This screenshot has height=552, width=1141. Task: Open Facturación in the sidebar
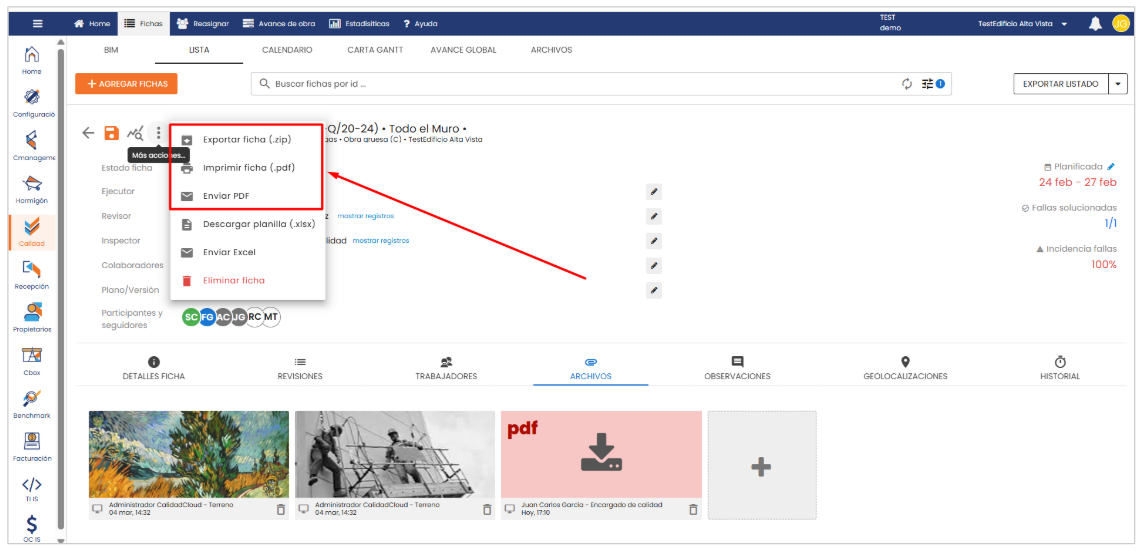32,445
